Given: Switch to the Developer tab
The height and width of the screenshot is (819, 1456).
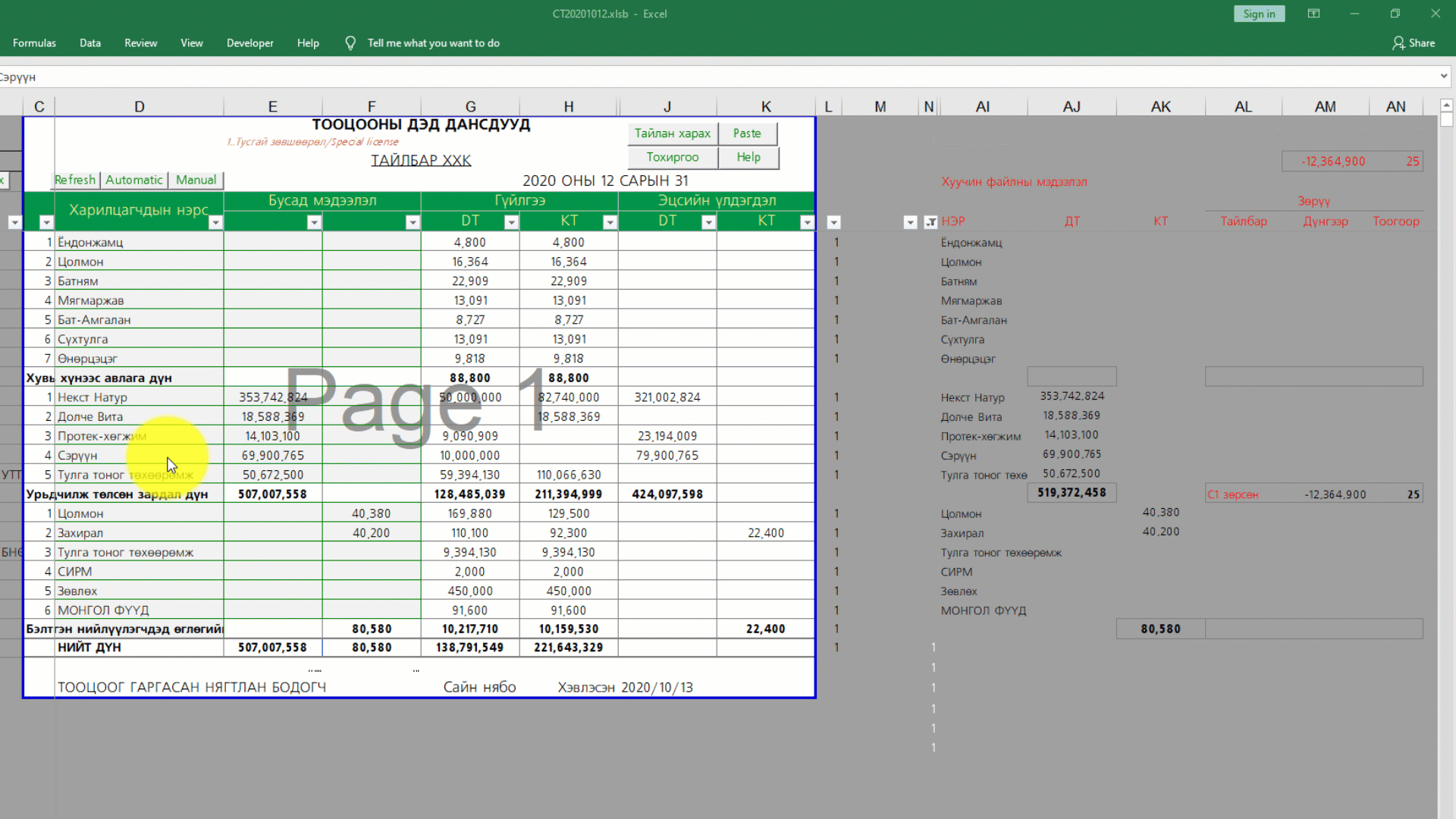Looking at the screenshot, I should (x=249, y=43).
